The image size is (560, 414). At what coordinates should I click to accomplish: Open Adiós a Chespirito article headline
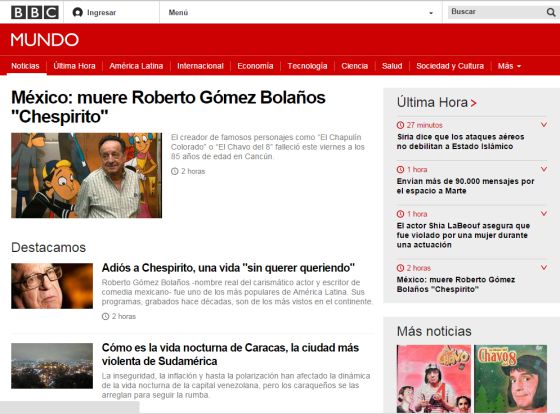(x=228, y=268)
